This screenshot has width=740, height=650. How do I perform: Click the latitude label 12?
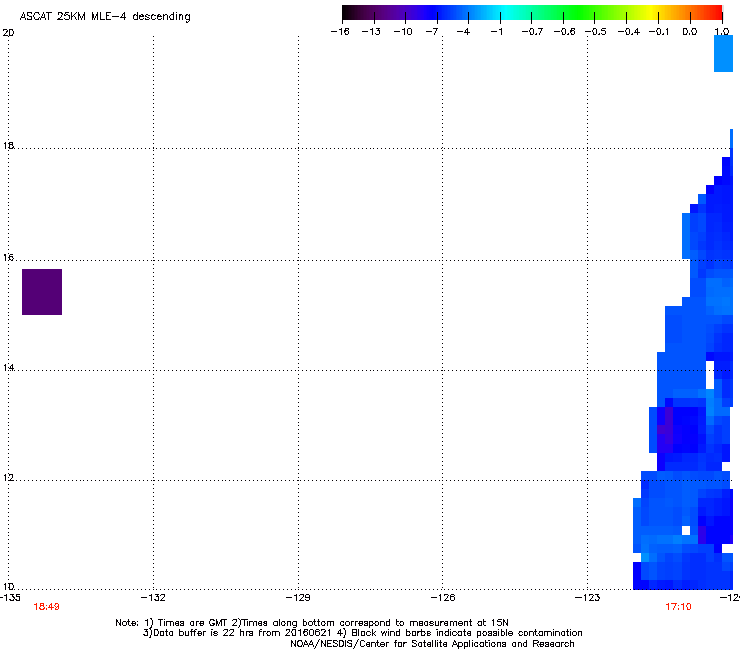[8, 478]
